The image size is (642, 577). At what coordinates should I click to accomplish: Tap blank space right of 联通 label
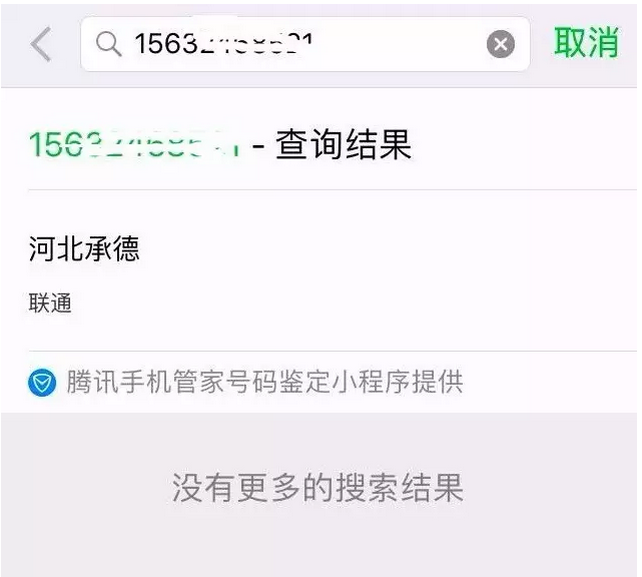(352, 303)
